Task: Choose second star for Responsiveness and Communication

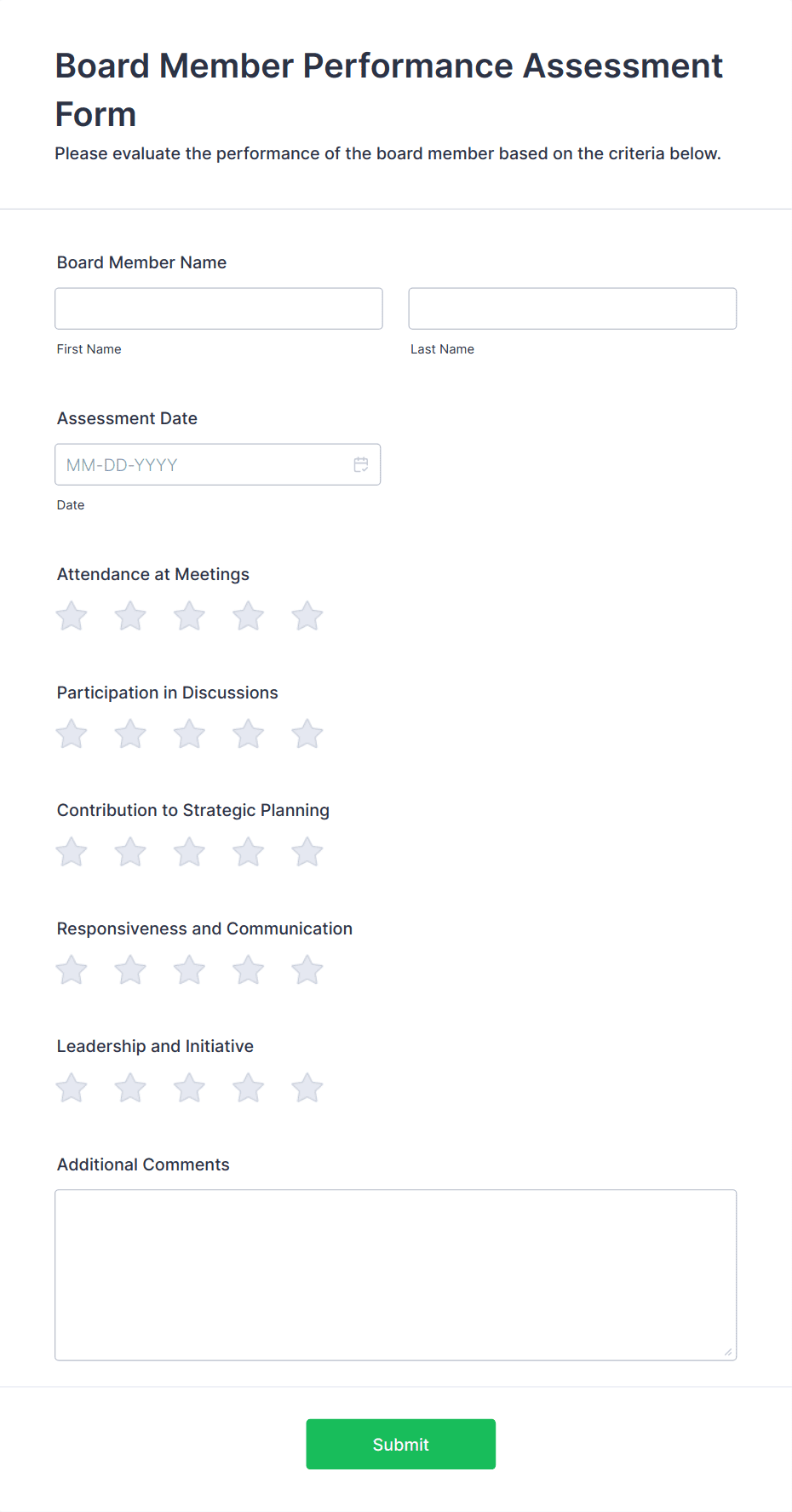Action: [x=130, y=969]
